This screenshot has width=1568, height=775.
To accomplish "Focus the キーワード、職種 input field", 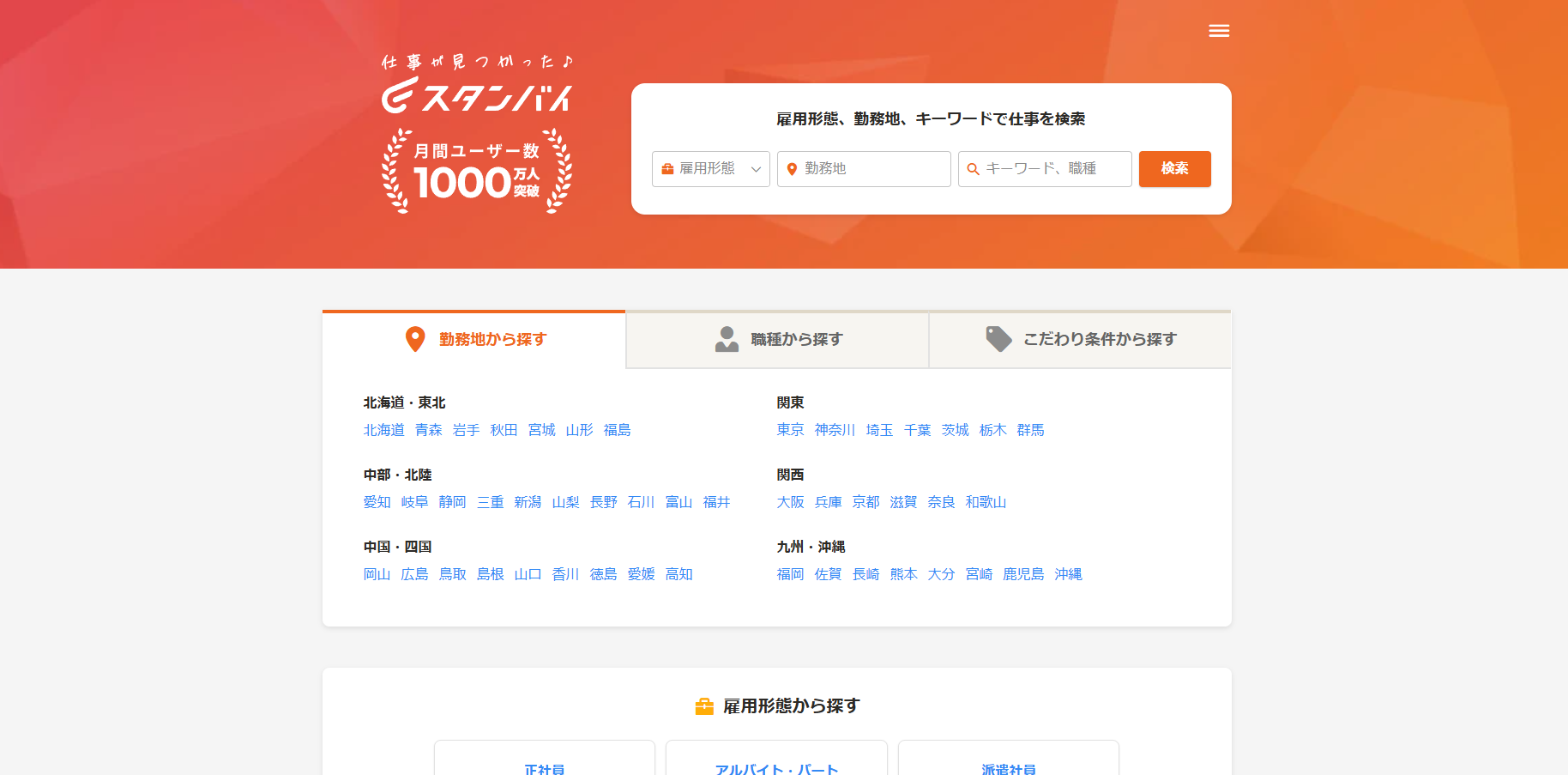I will (1053, 169).
